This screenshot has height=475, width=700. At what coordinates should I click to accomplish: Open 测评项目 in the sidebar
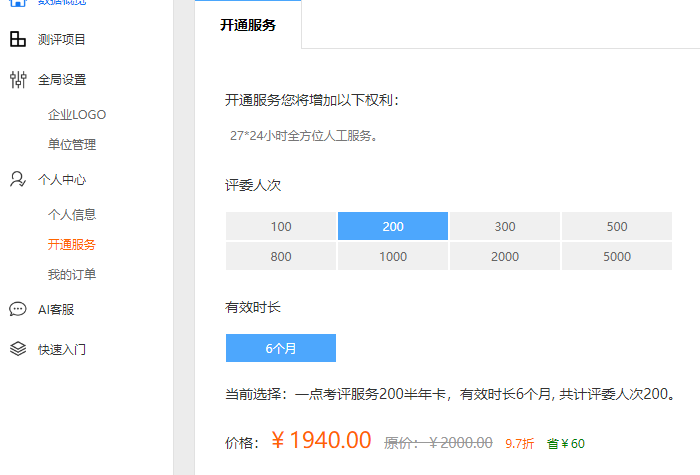click(62, 40)
